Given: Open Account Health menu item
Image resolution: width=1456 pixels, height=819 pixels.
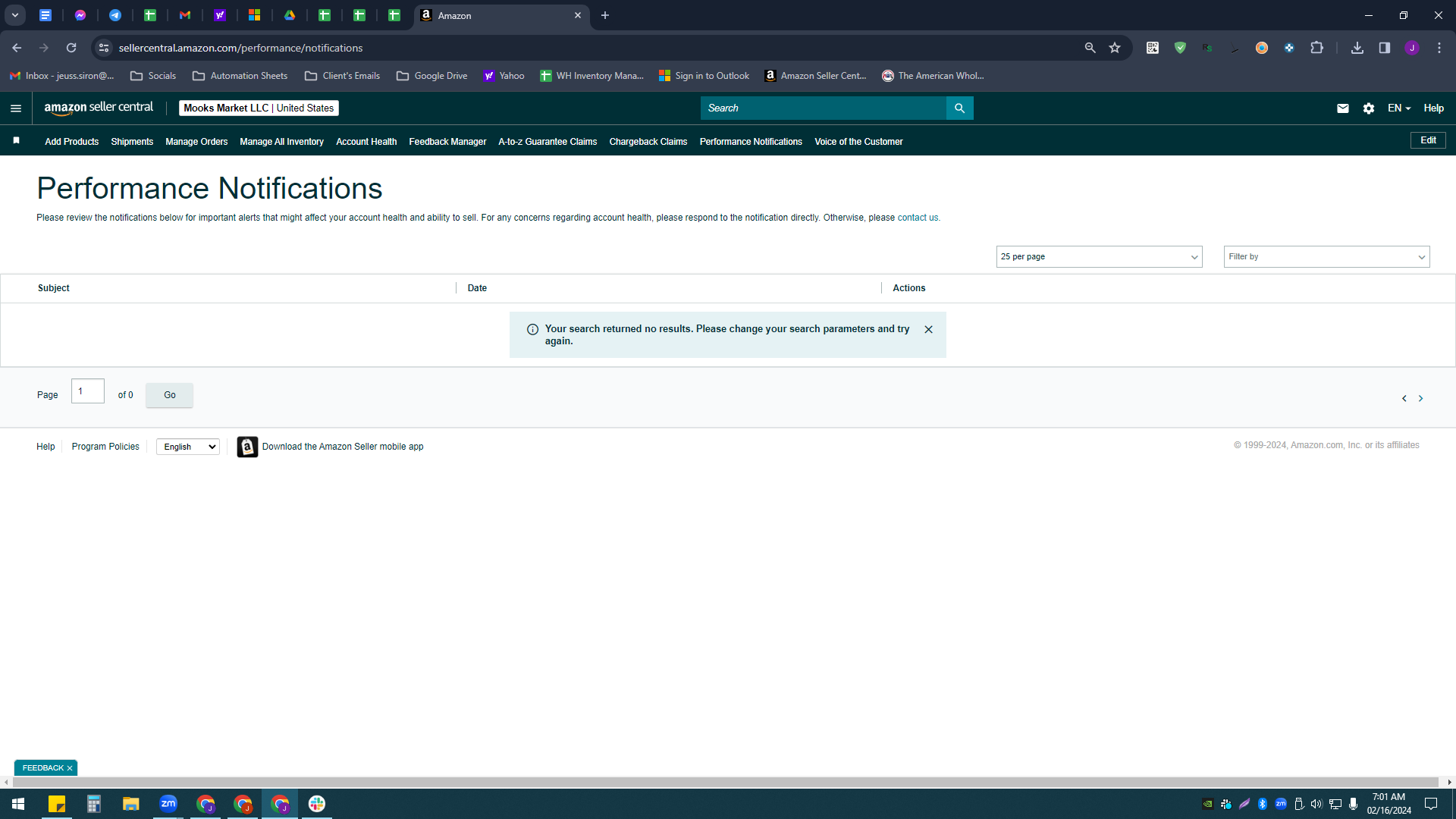Looking at the screenshot, I should pos(366,142).
